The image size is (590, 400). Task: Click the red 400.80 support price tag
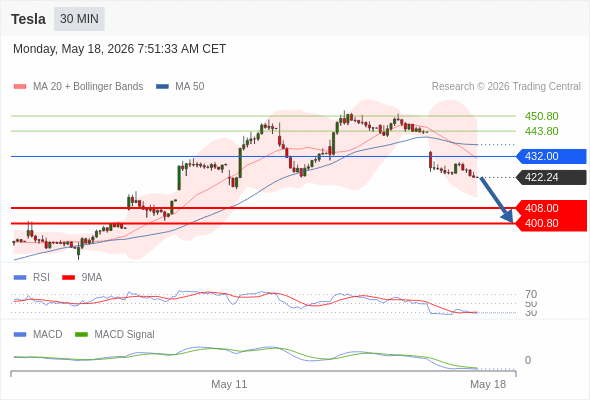[551, 224]
